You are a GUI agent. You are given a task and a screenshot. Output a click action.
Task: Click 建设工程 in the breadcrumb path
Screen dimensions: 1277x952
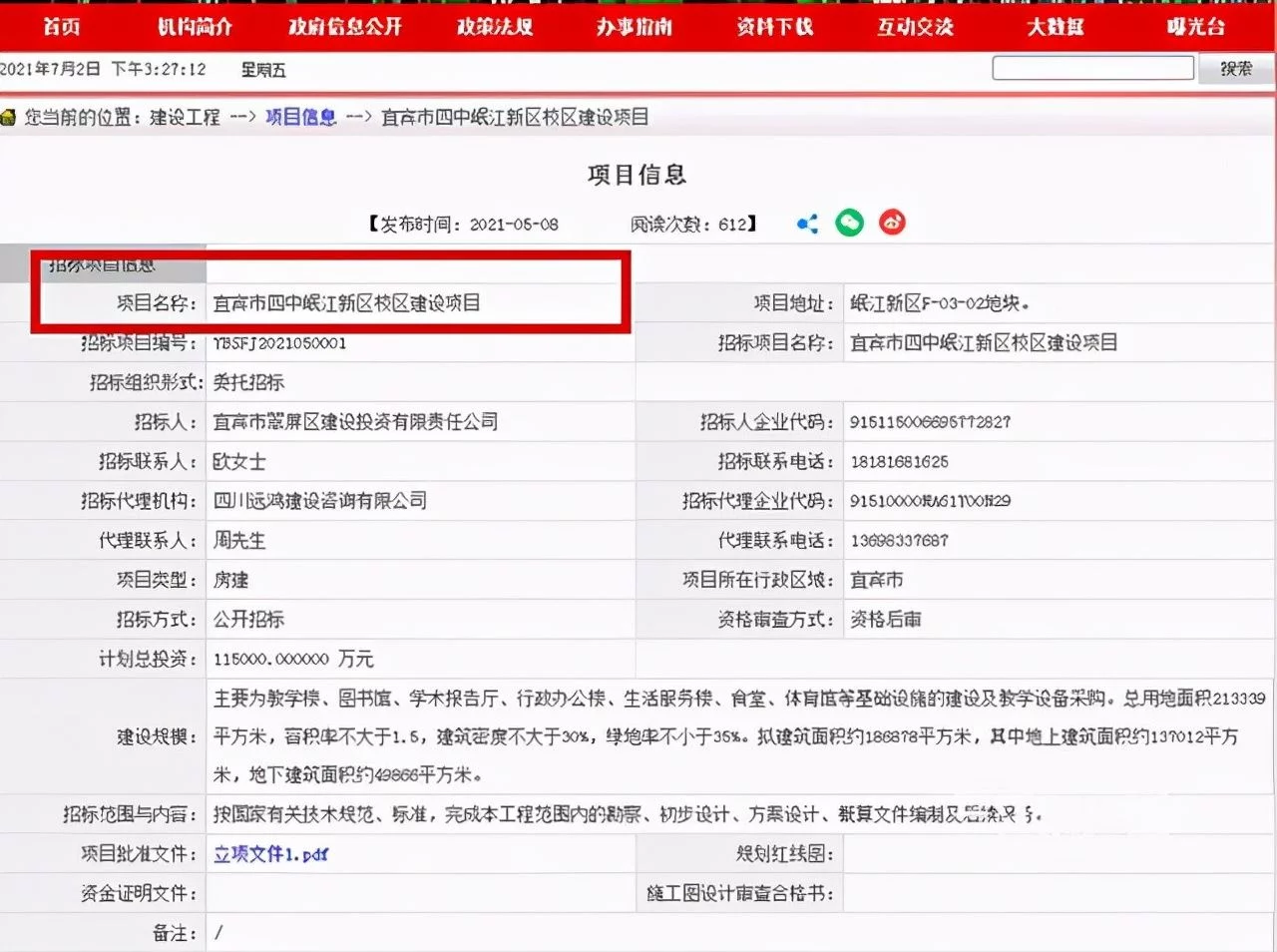pos(185,118)
